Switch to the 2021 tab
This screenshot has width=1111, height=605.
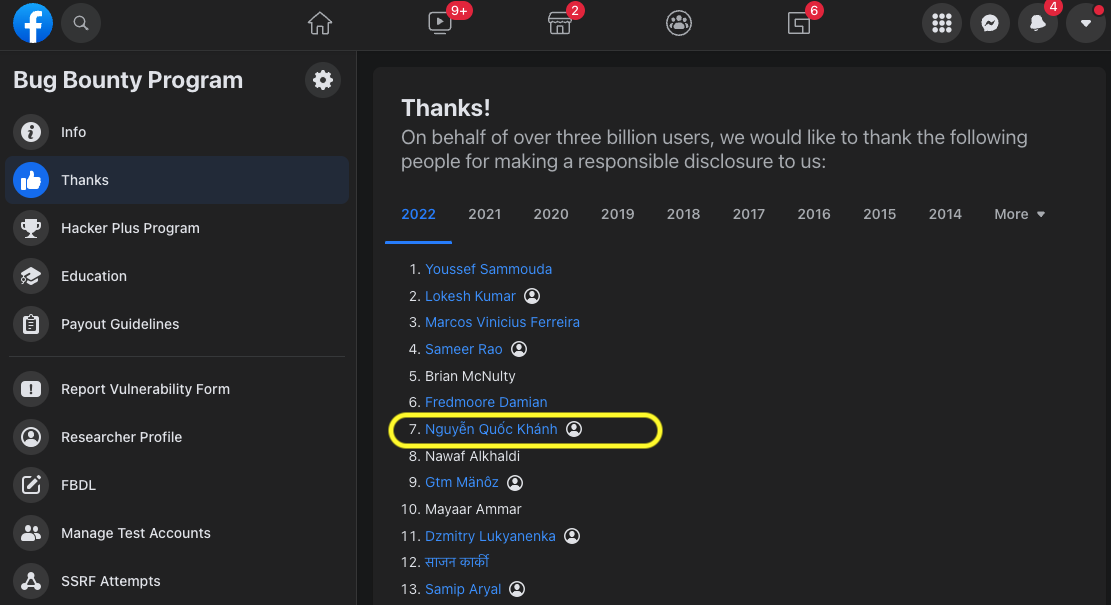[x=485, y=214]
